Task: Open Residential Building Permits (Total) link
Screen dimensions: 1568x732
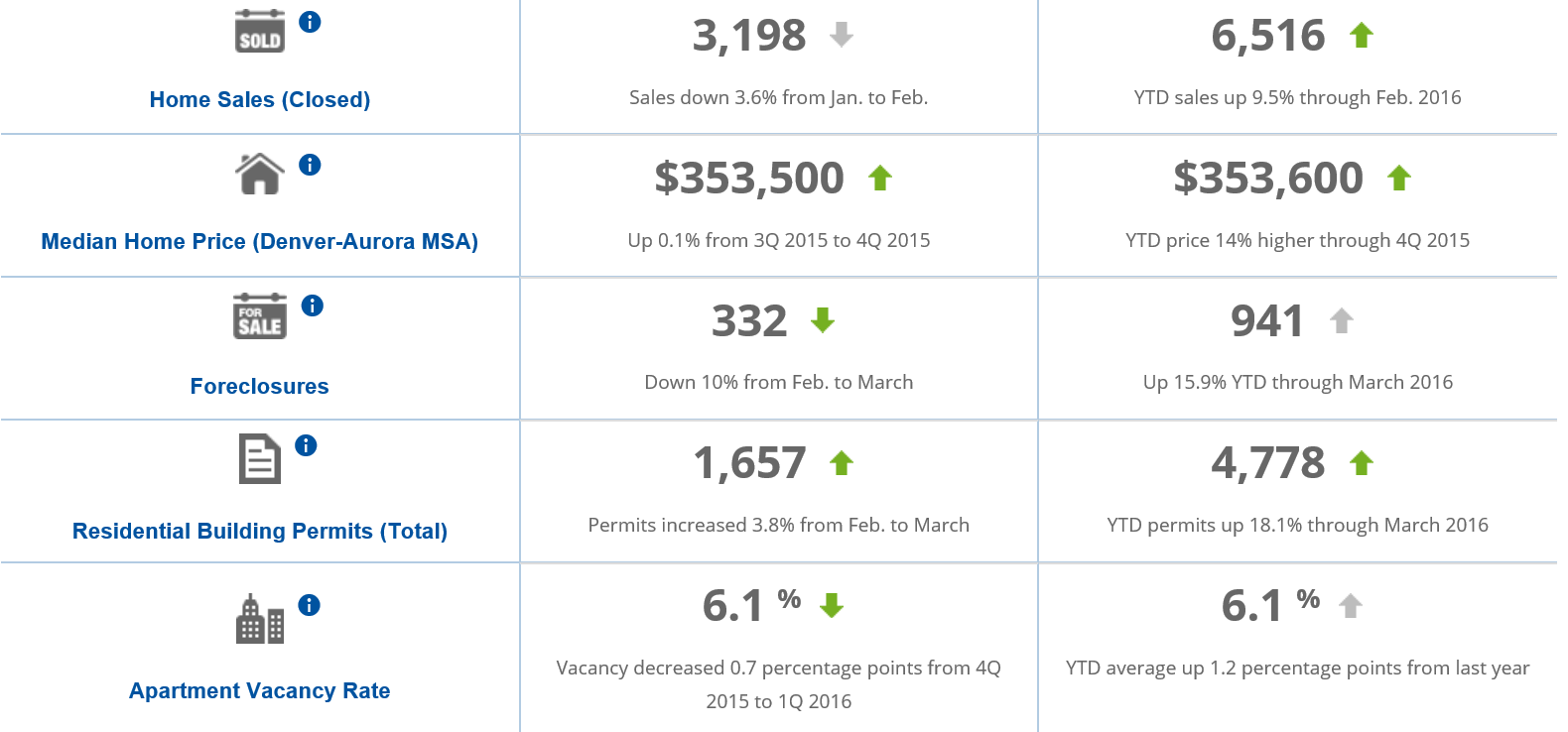Action: (260, 532)
